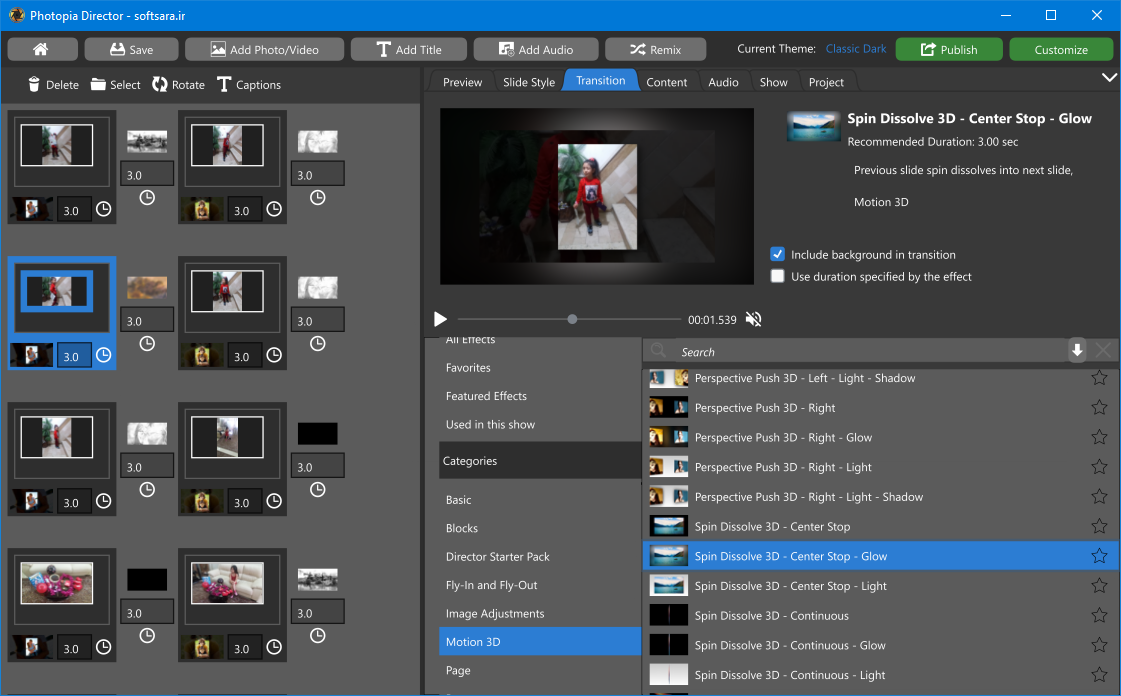Screen dimensions: 1121x696
Task: Enable Use duration specified by the effect
Action: point(778,277)
